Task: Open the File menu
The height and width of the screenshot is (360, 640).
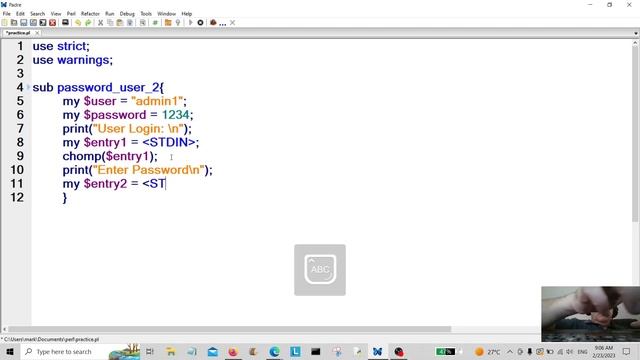Action: (7, 13)
